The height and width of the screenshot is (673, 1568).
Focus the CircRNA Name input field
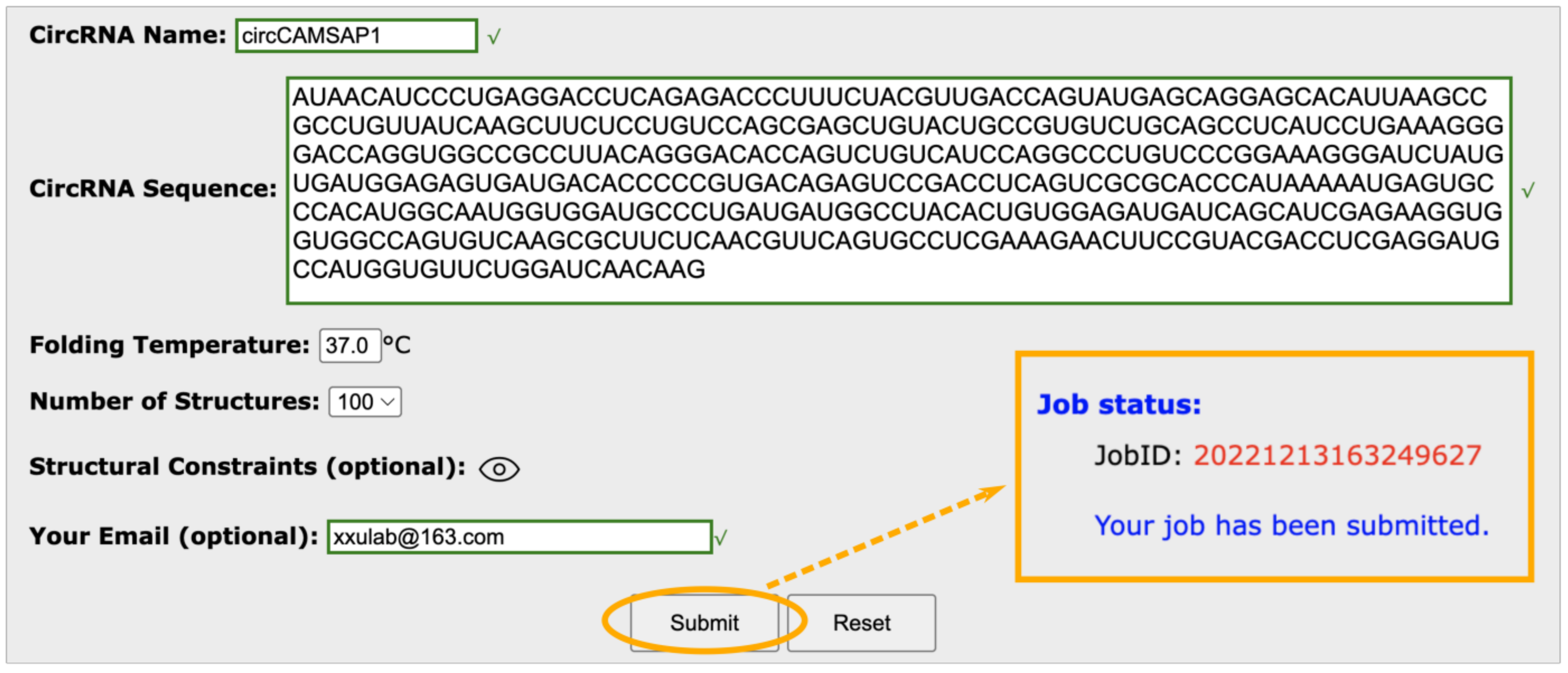point(356,36)
